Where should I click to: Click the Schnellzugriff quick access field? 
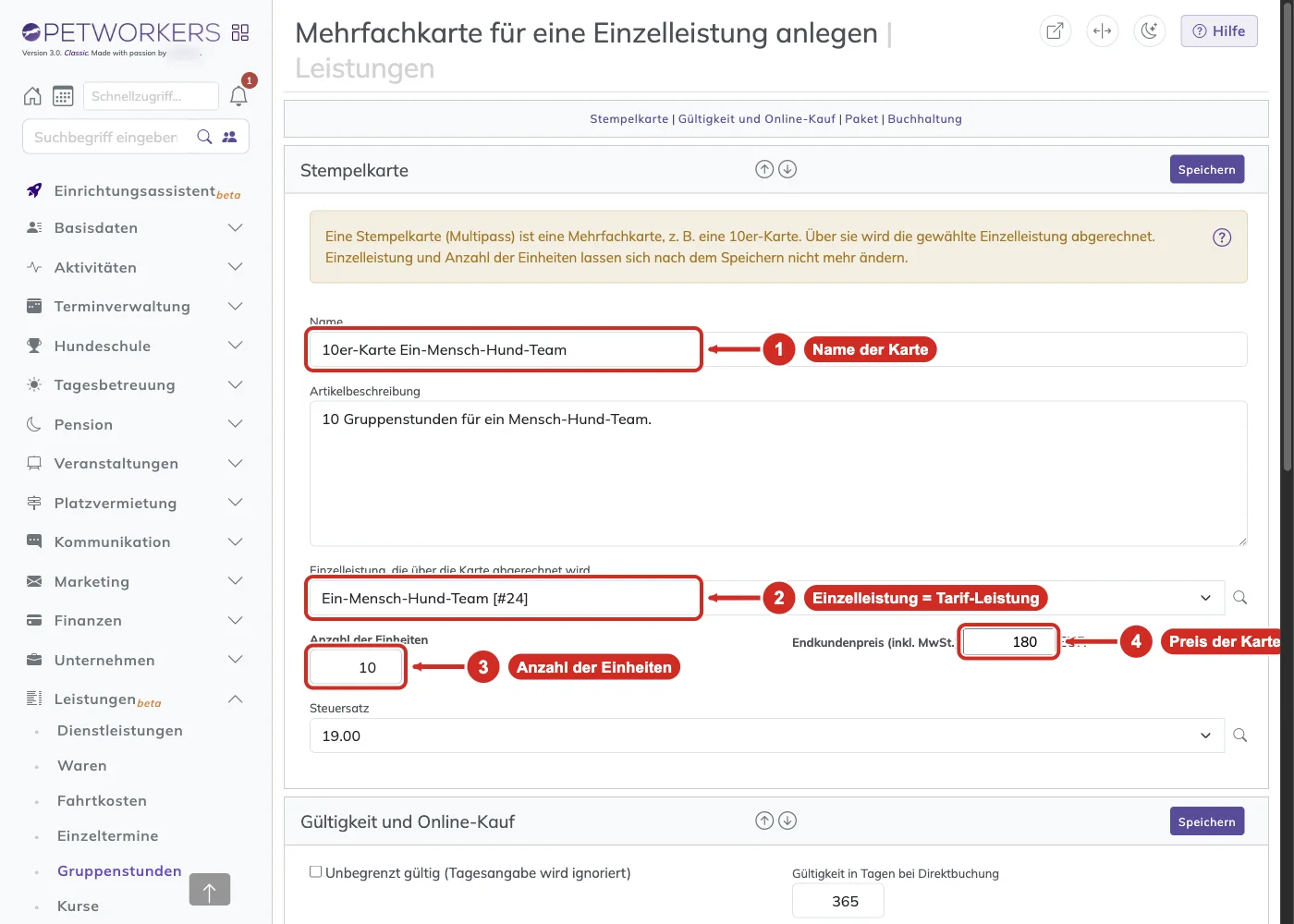[151, 96]
